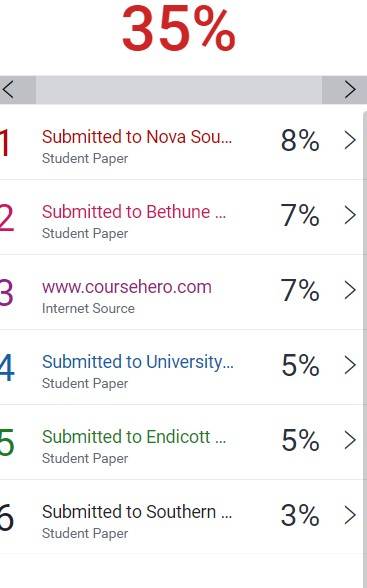The height and width of the screenshot is (588, 367).
Task: Open Submitted to University source
Action: 138,362
